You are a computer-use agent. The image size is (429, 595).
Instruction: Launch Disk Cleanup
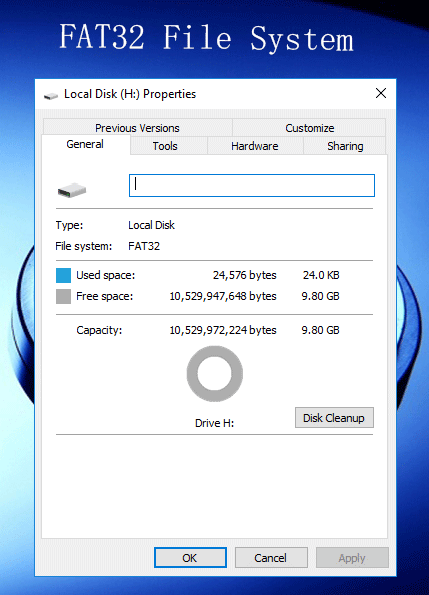point(334,418)
